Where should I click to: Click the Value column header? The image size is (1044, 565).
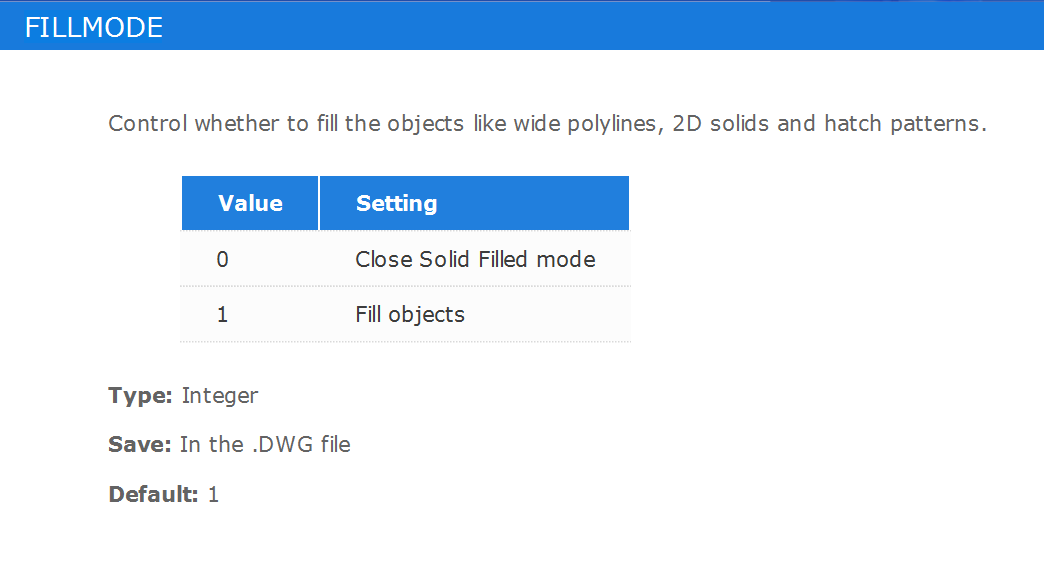tap(250, 203)
